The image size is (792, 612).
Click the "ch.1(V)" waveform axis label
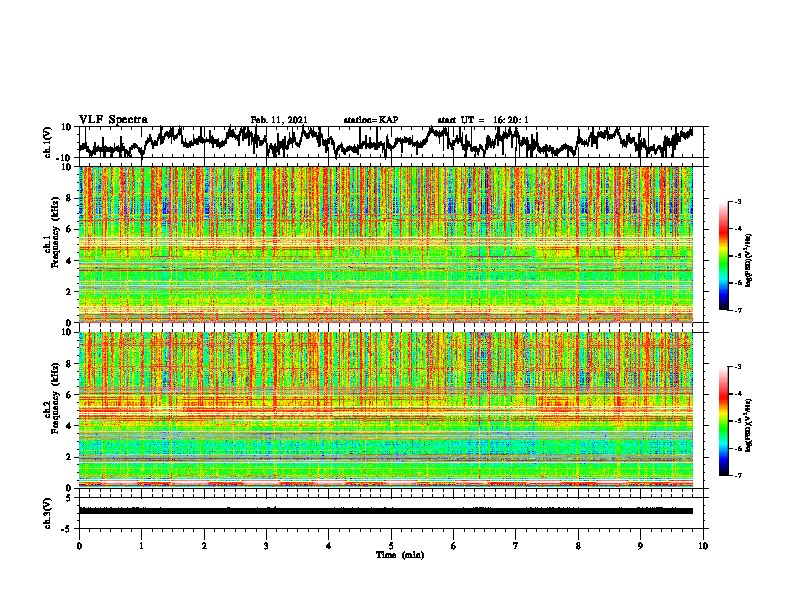[x=49, y=142]
